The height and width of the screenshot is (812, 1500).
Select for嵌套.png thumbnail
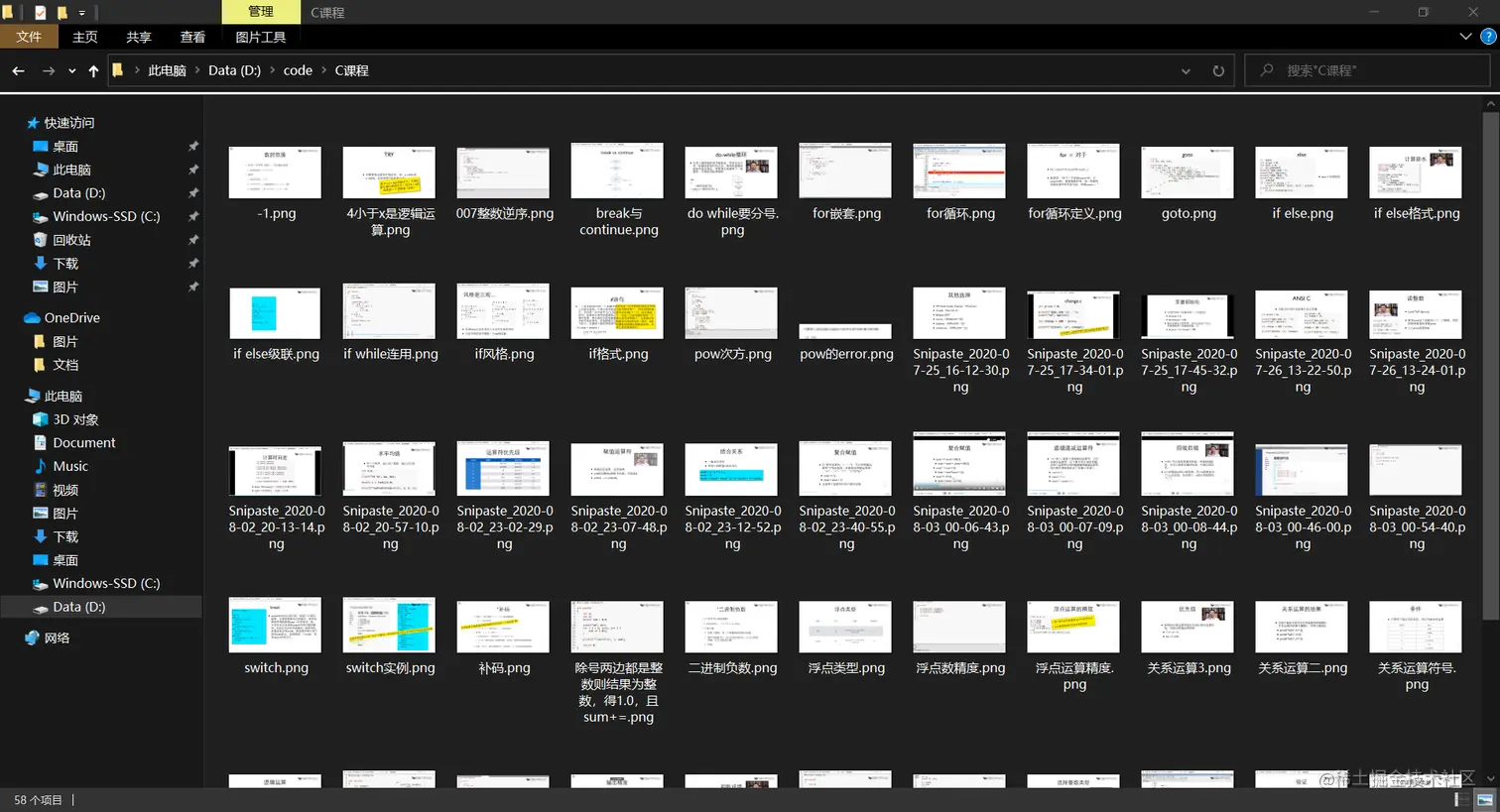pyautogui.click(x=845, y=172)
